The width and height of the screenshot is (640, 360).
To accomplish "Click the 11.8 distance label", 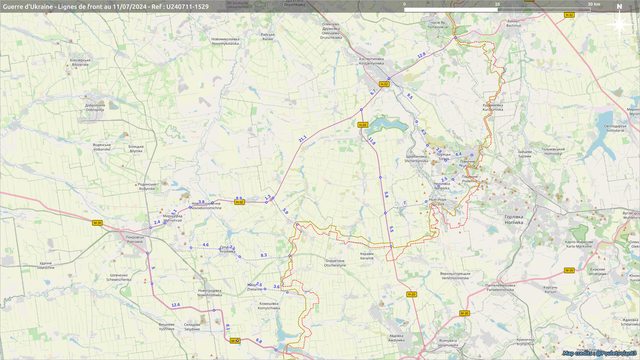I will [371, 141].
